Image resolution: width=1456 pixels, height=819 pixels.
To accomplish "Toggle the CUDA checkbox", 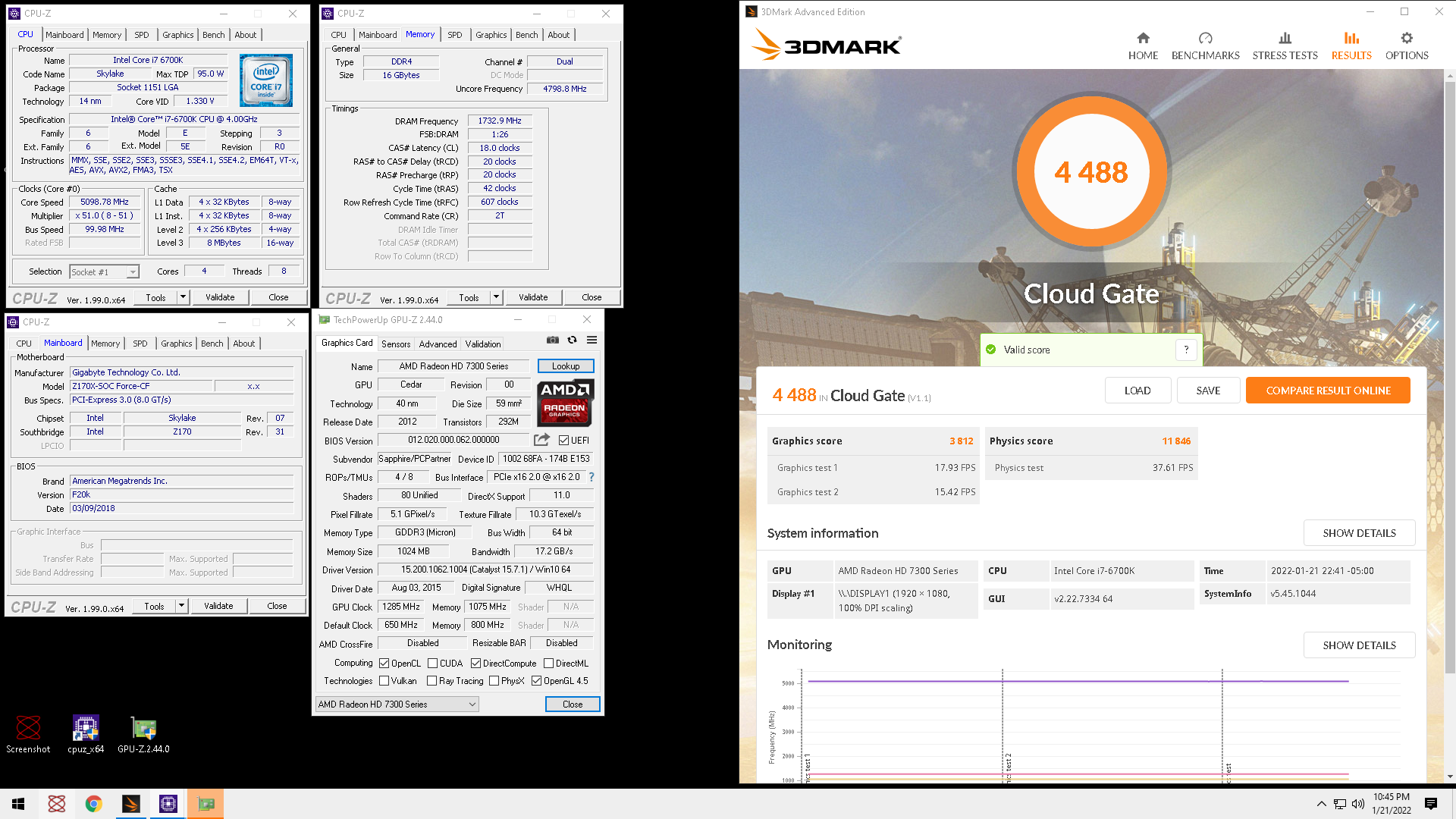I will click(x=432, y=663).
